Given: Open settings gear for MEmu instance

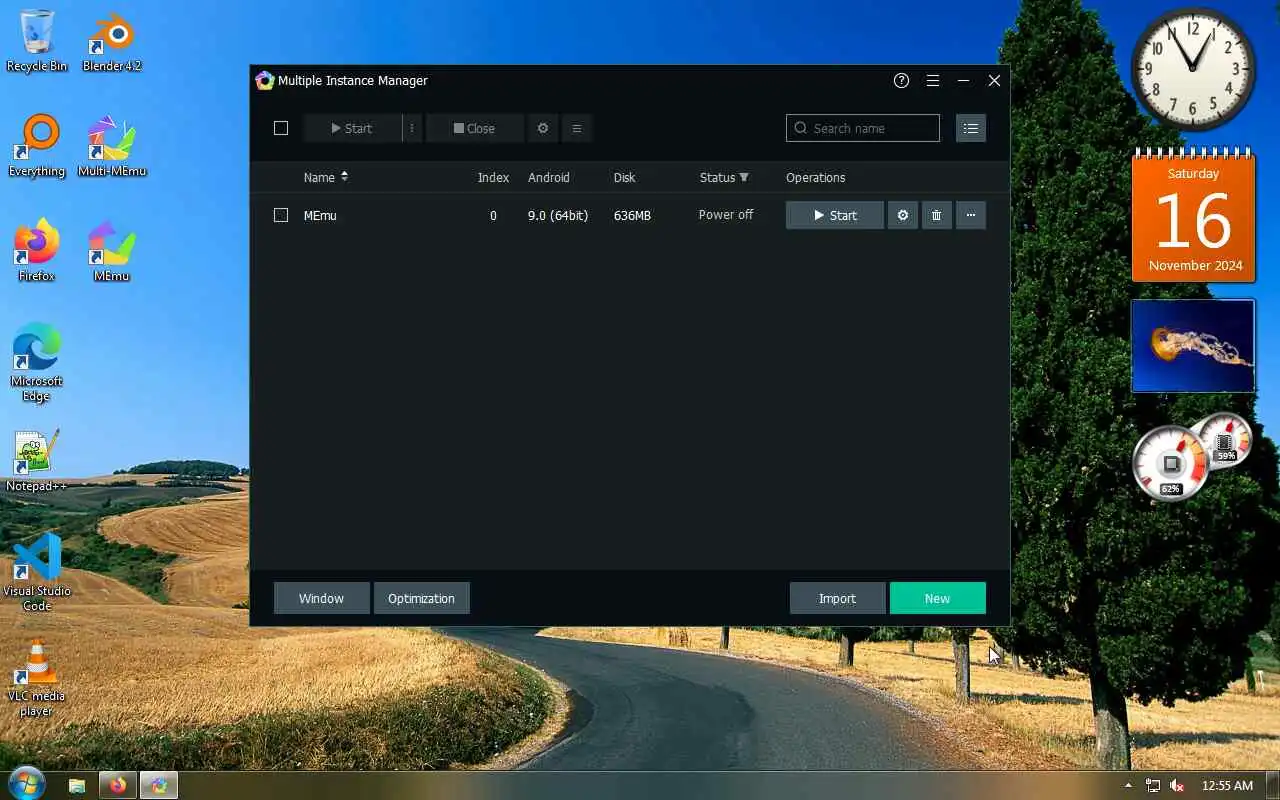Looking at the screenshot, I should click(x=903, y=215).
